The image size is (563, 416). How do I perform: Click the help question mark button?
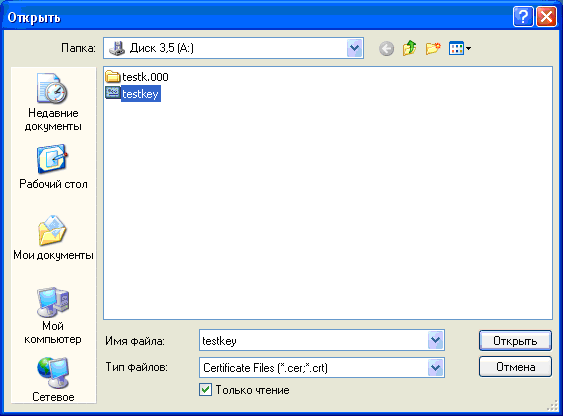[x=523, y=17]
